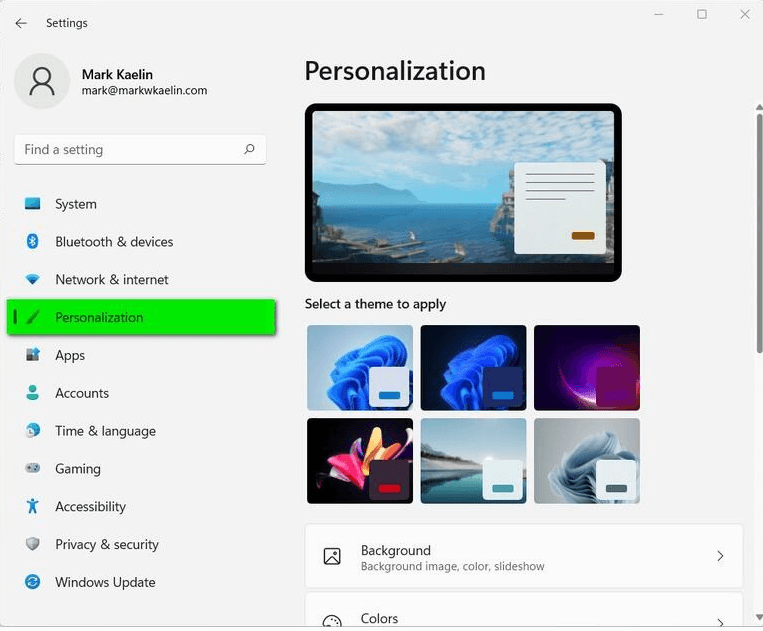Click the user avatar icon
Image resolution: width=763 pixels, height=631 pixels.
click(42, 81)
